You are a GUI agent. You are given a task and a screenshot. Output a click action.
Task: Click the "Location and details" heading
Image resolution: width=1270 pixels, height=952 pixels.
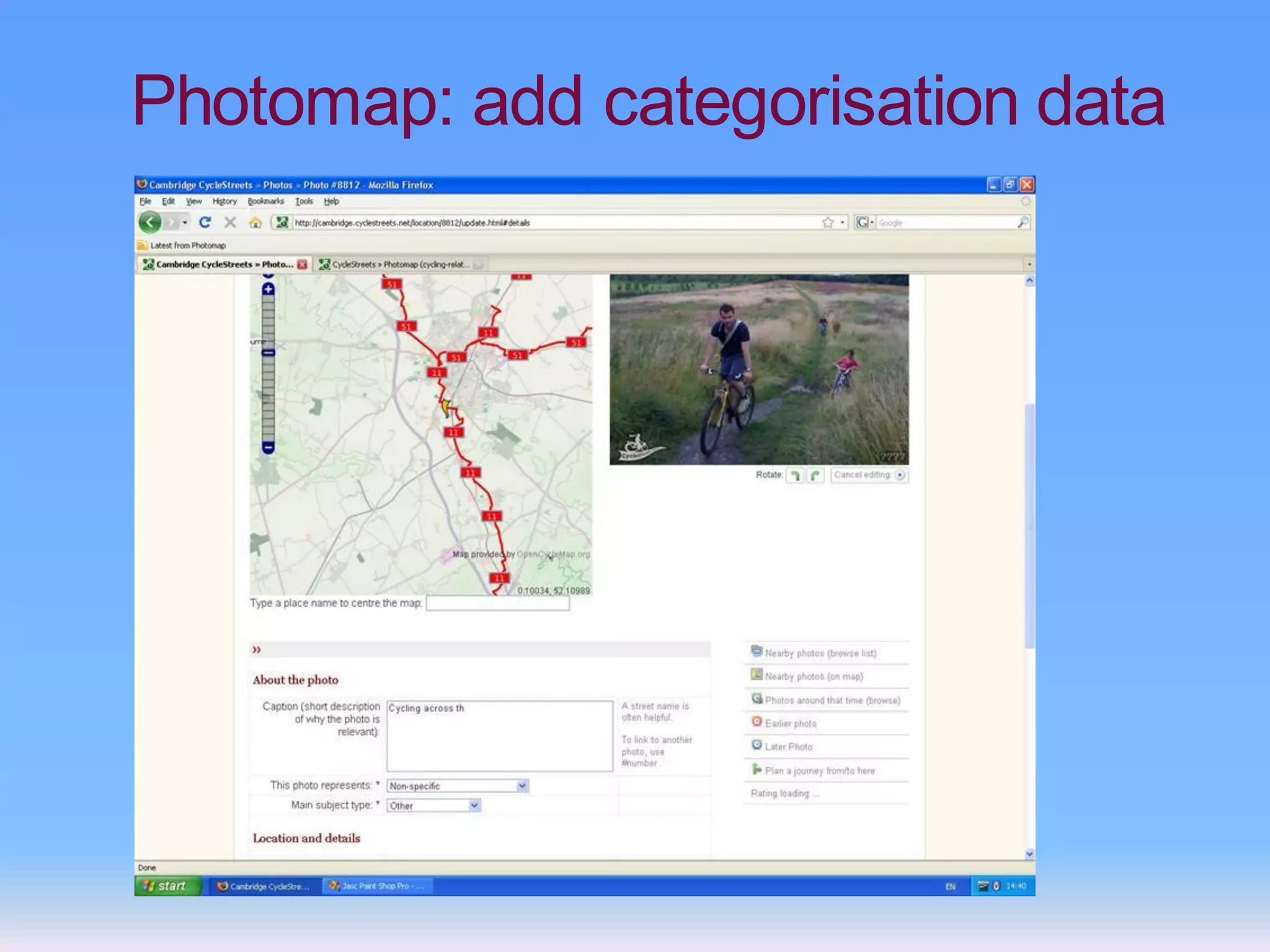tap(306, 838)
